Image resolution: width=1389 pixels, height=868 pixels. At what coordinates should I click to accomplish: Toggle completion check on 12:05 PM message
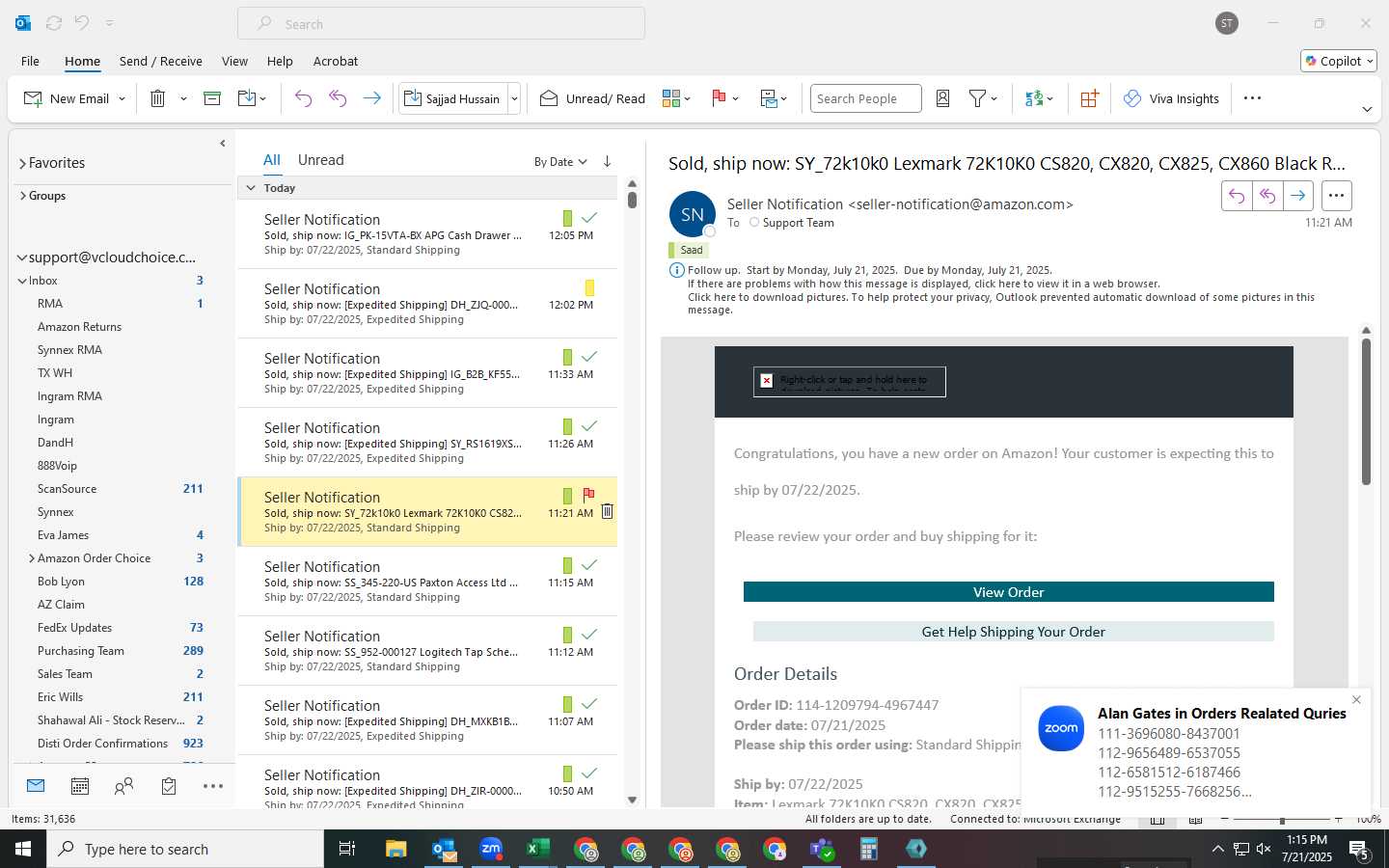coord(589,218)
